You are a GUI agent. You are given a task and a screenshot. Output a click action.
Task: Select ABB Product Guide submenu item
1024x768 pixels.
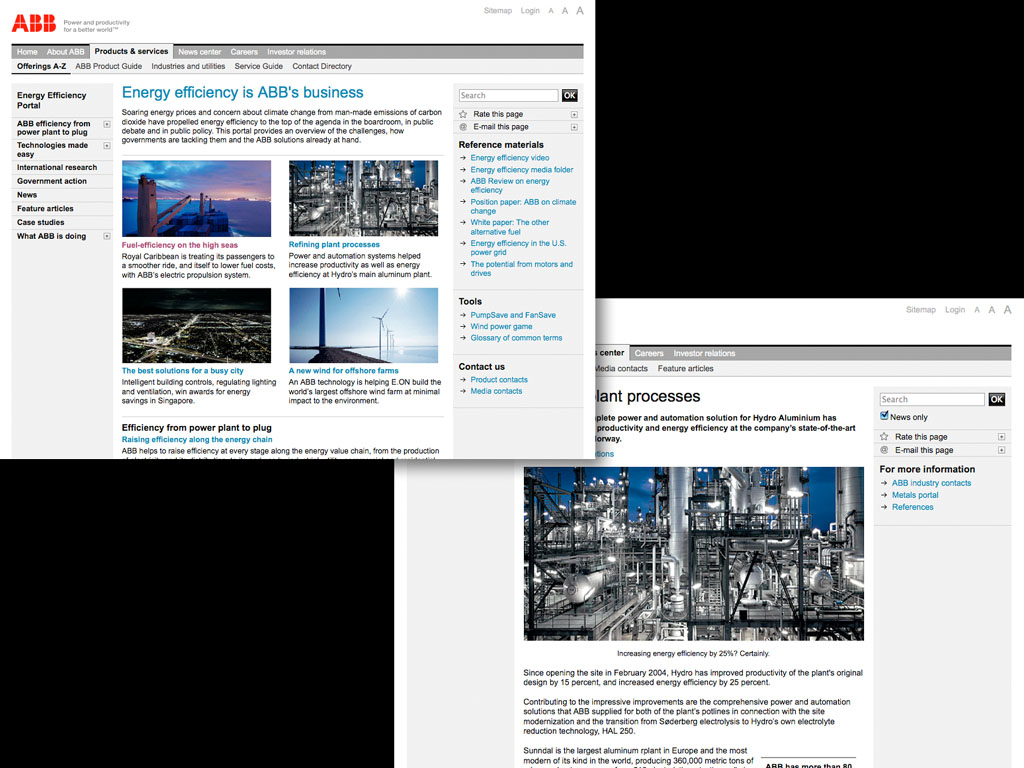[108, 67]
